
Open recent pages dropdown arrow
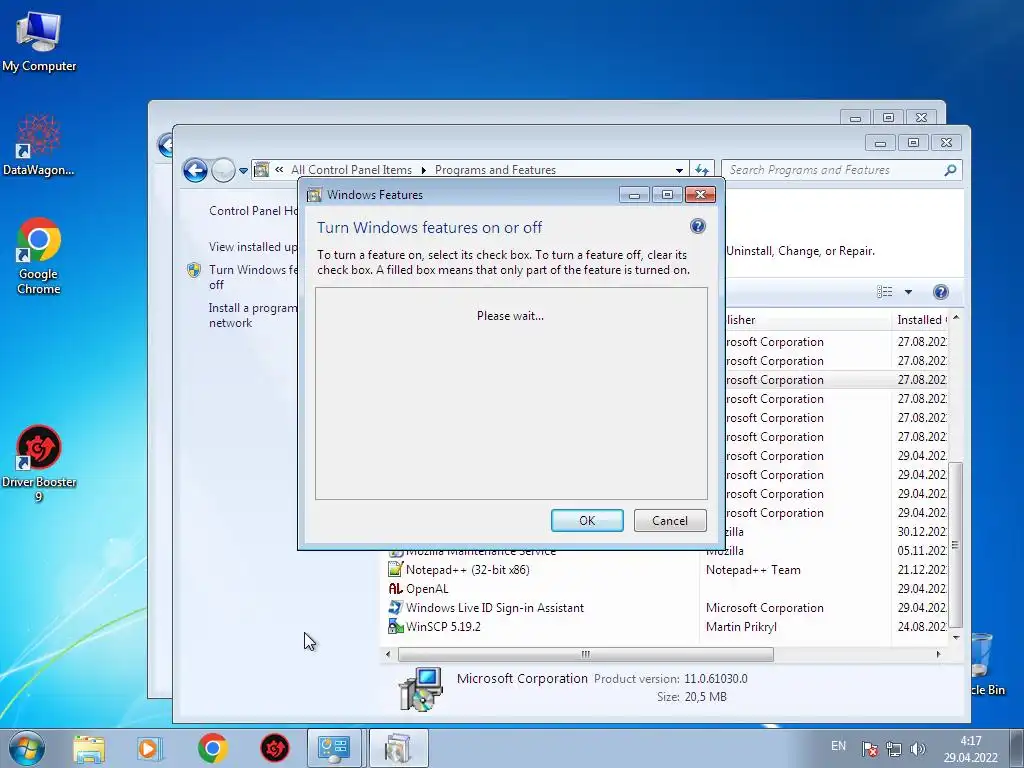click(x=243, y=170)
